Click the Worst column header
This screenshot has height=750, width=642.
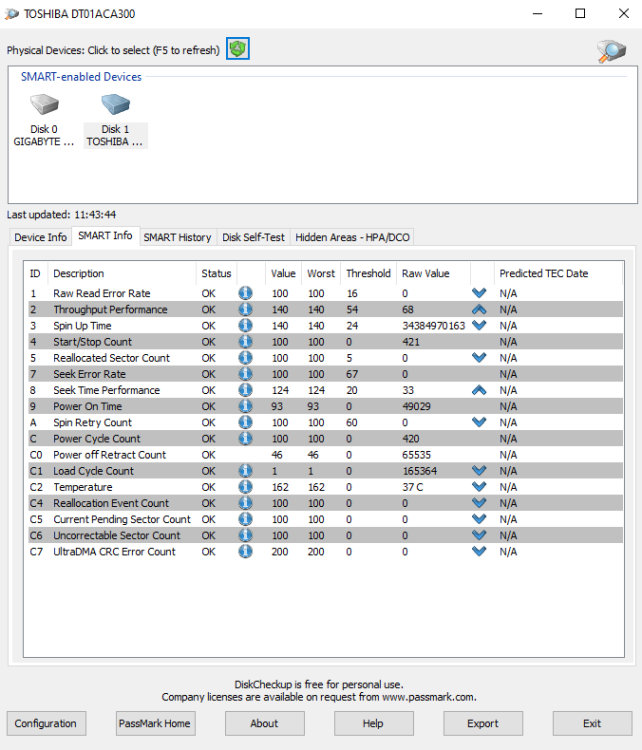321,273
